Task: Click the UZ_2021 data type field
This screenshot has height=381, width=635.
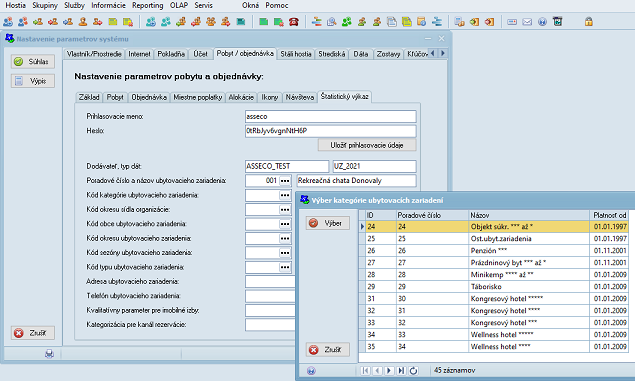Action: [x=374, y=166]
